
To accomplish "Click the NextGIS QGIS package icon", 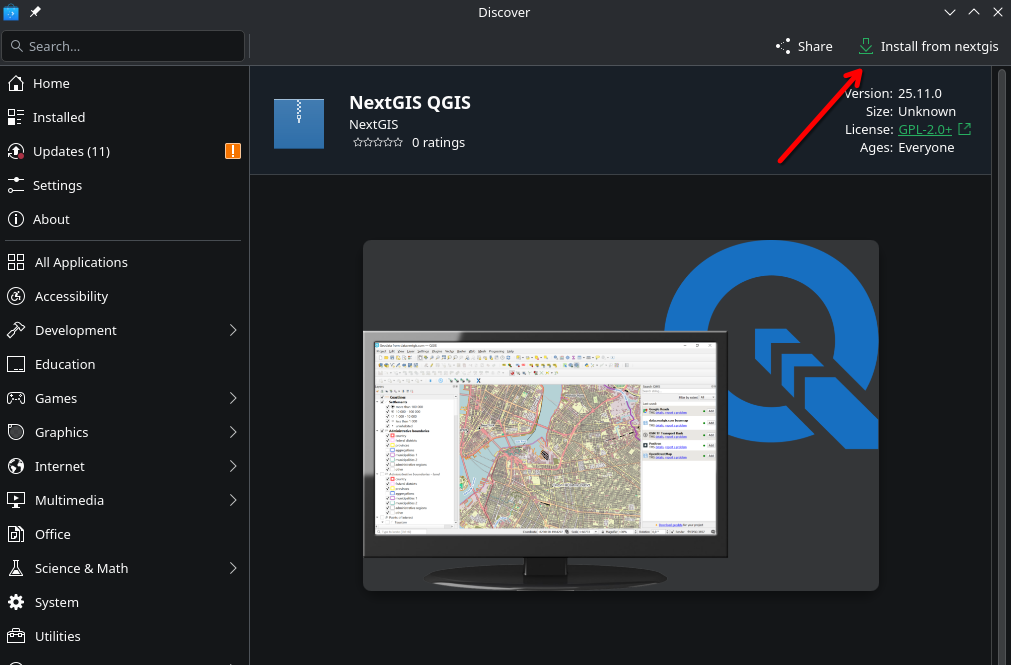I will (x=299, y=123).
